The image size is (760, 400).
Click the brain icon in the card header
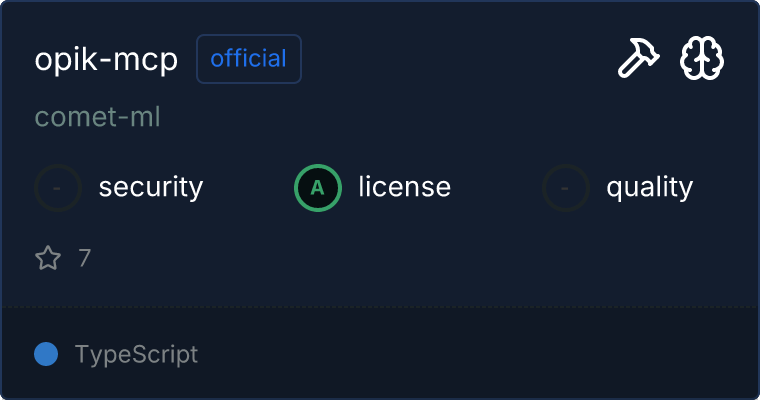(702, 60)
